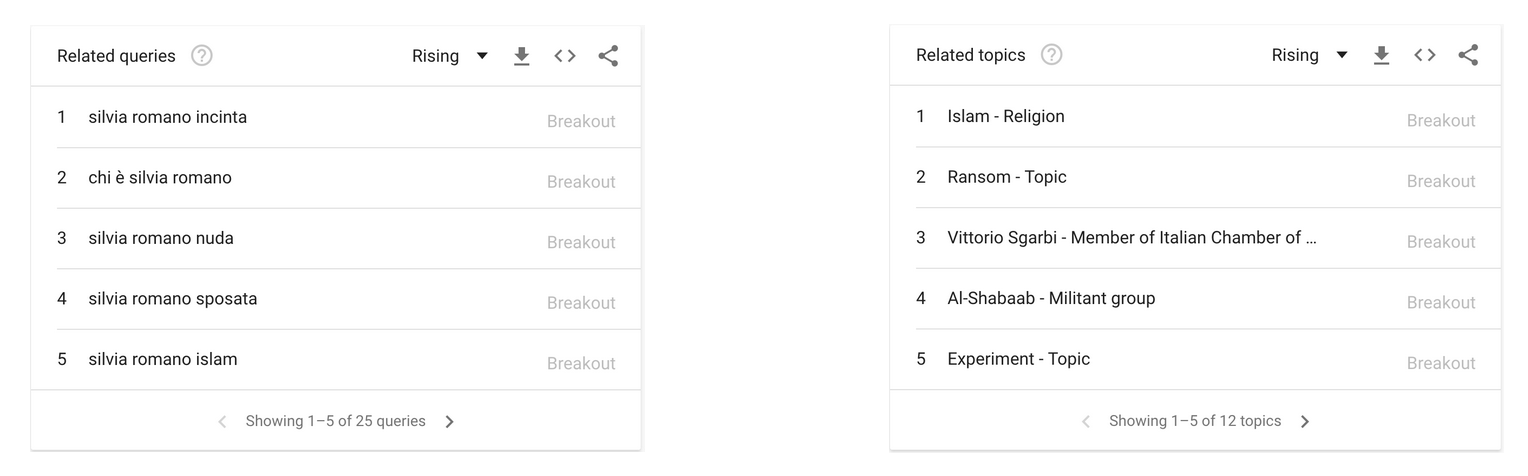
Task: Open help icon beside Related topics
Action: coord(1051,55)
